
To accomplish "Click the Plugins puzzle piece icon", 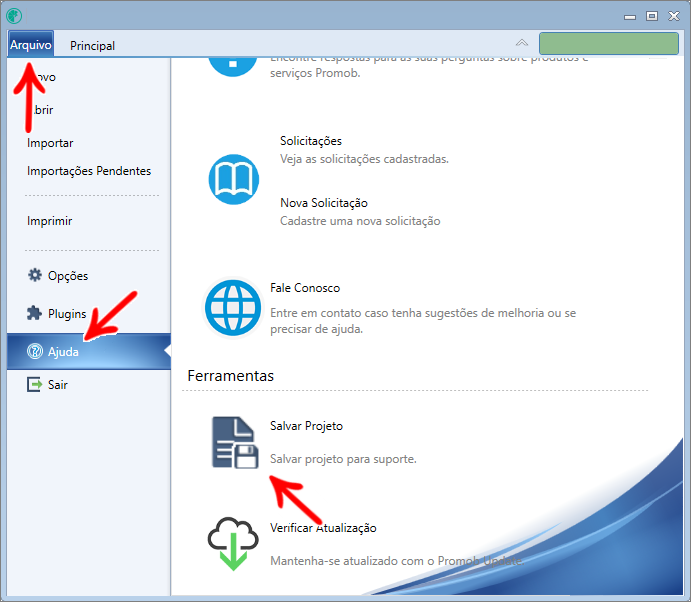I will 34,313.
